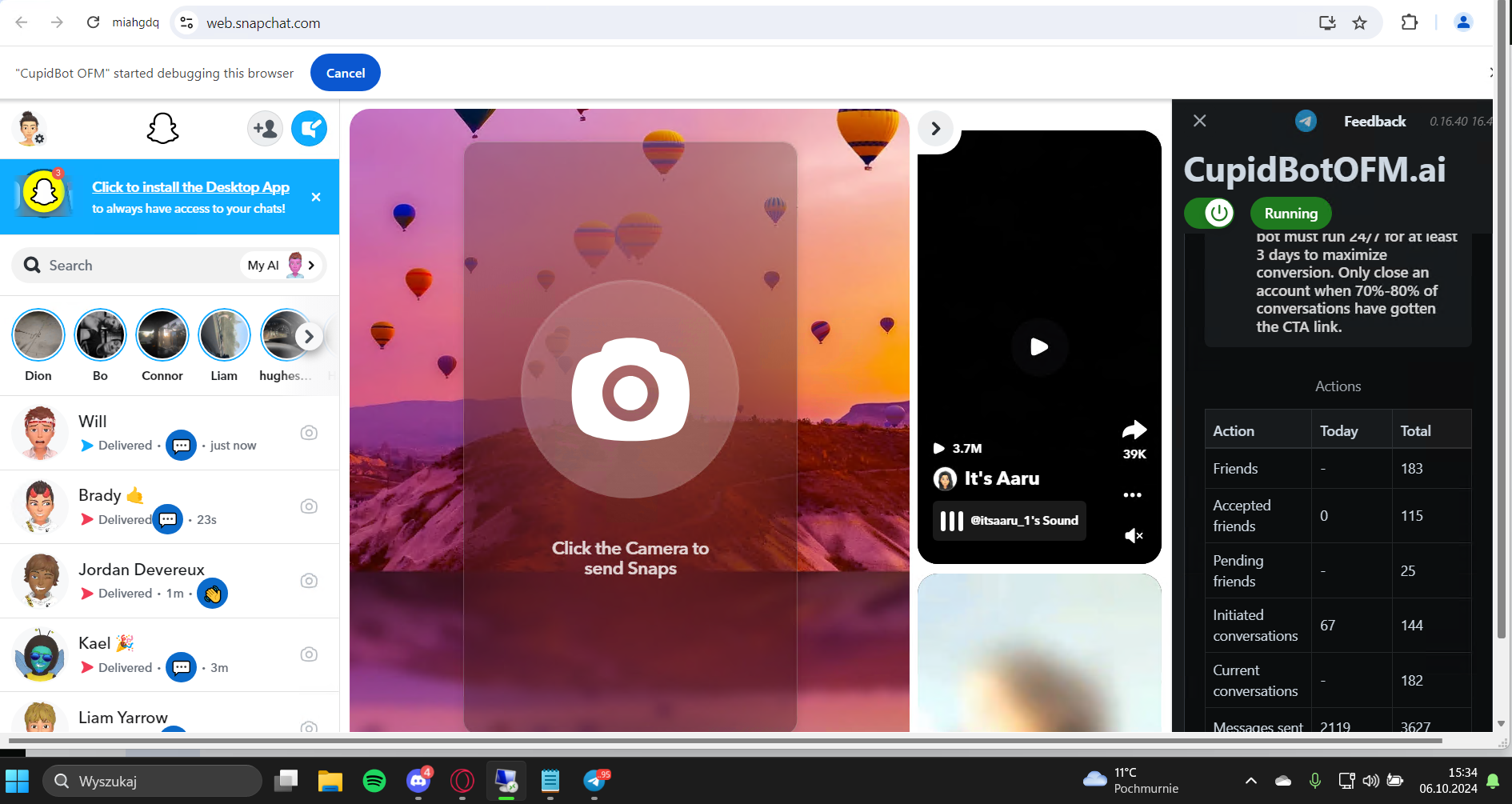This screenshot has width=1512, height=804.
Task: Unmute the Spotlight video
Action: coord(1134,535)
